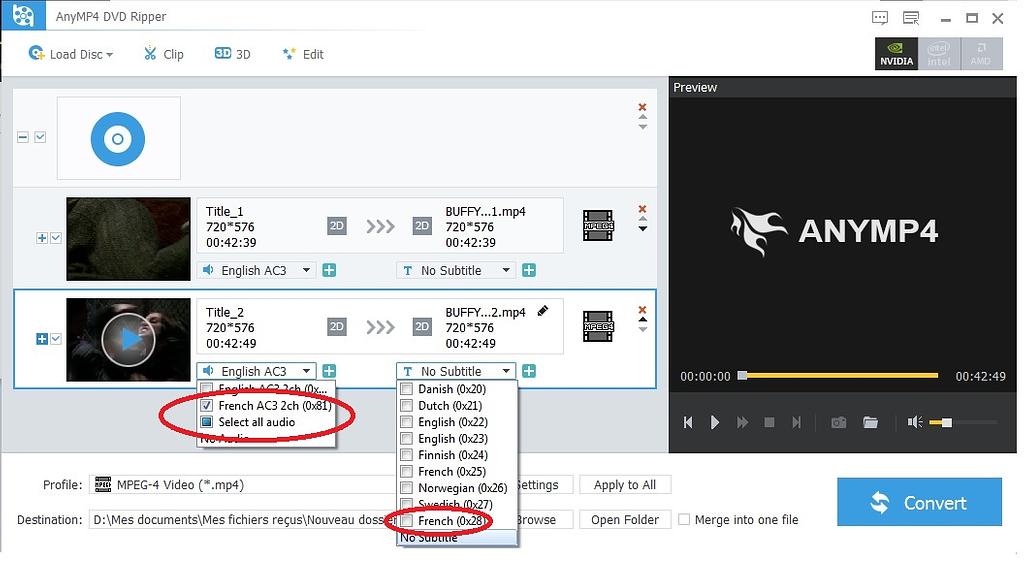The image size is (1024, 563).
Task: Open Title_1 English AC3 audio dropdown
Action: (257, 270)
